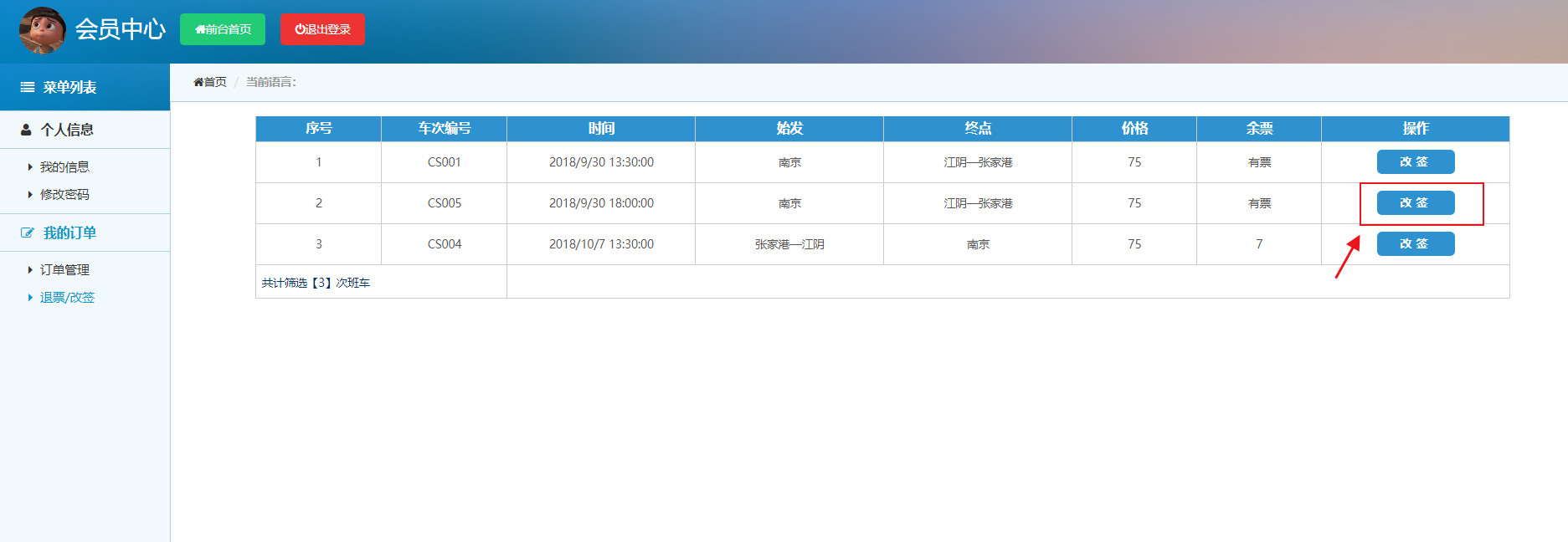
Task: Click 张家港—江阴 origin cell
Action: click(x=789, y=244)
